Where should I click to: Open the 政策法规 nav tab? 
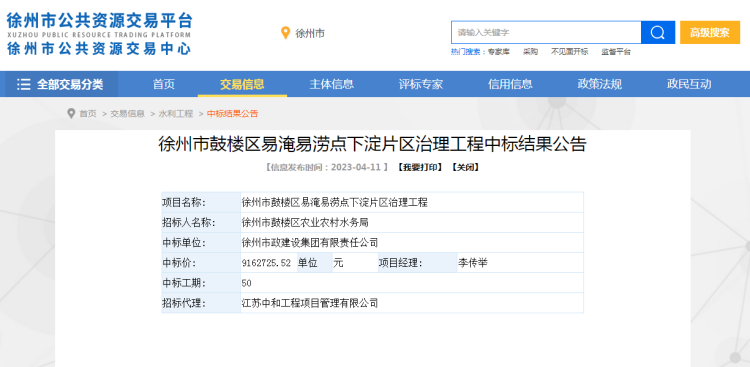(x=600, y=84)
